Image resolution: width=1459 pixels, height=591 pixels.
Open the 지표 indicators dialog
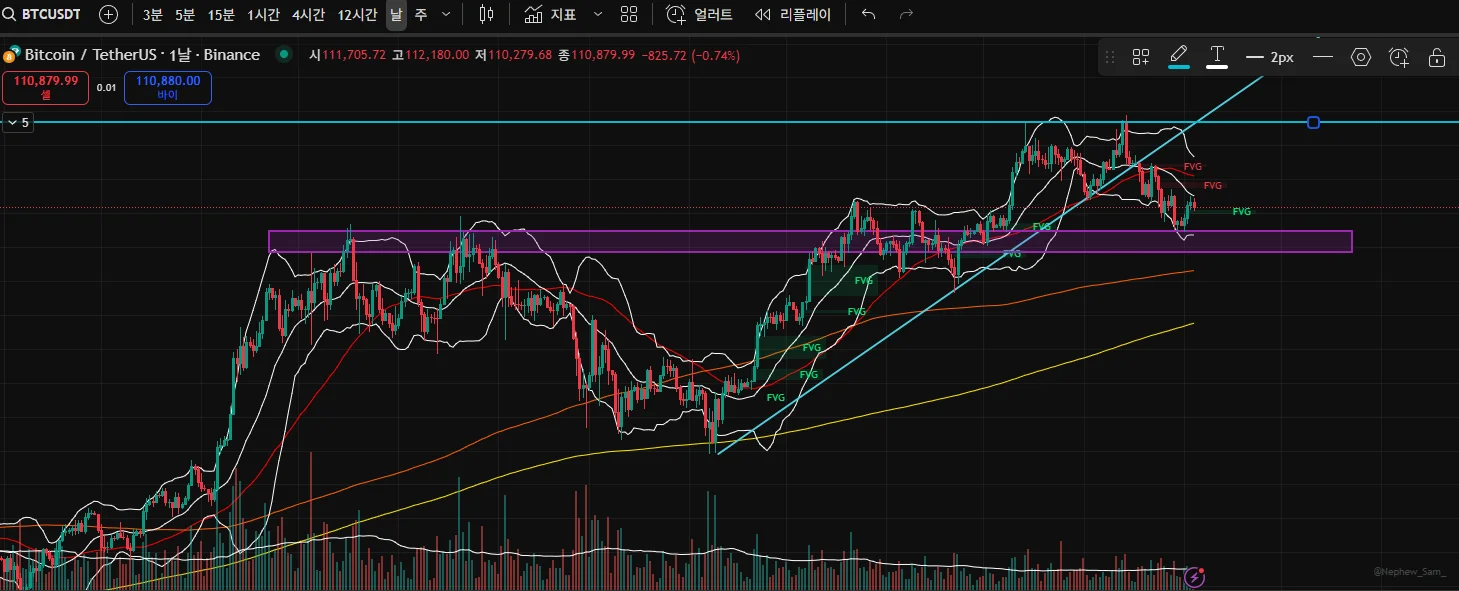point(550,15)
